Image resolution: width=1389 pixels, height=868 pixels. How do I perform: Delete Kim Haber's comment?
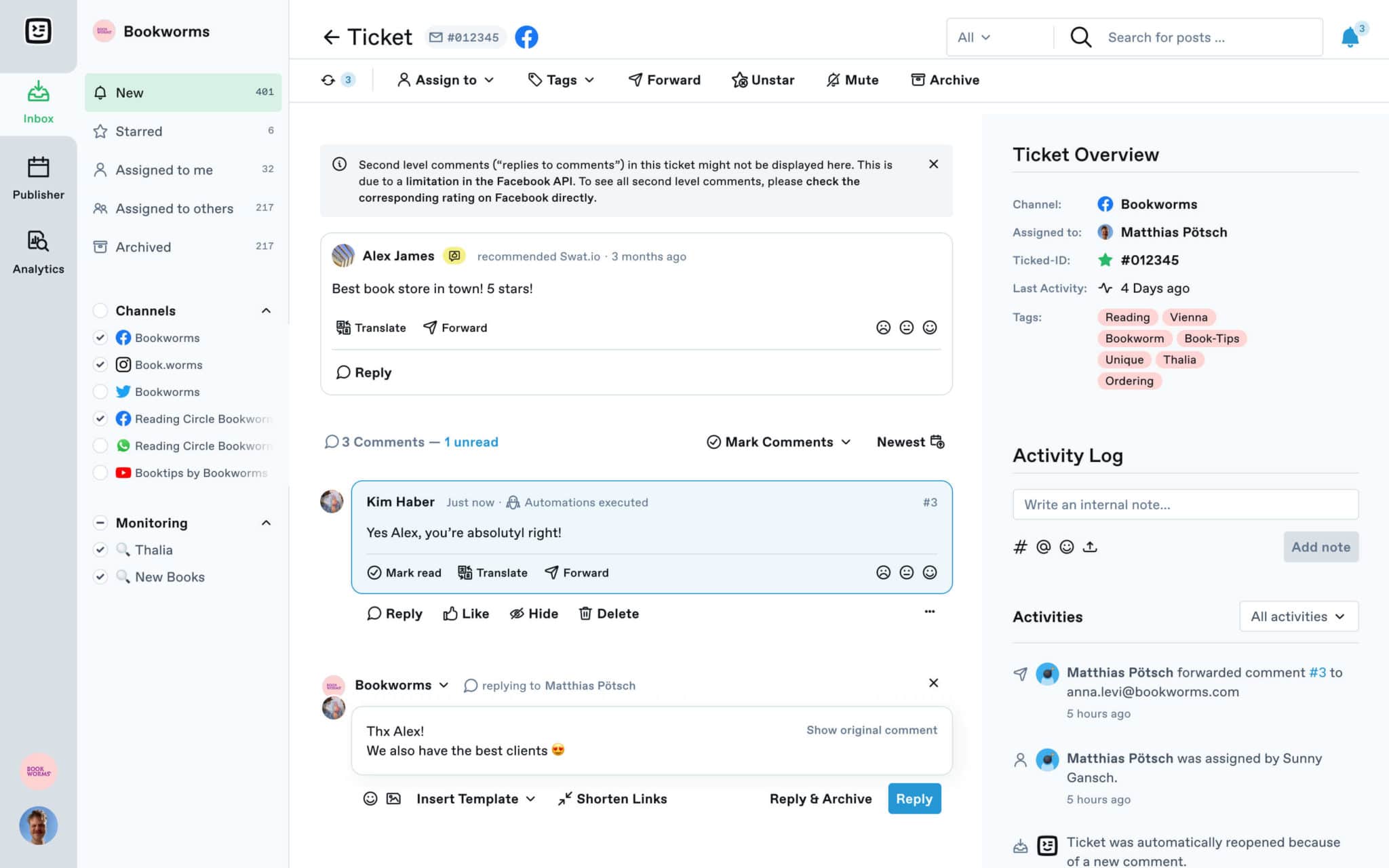608,614
